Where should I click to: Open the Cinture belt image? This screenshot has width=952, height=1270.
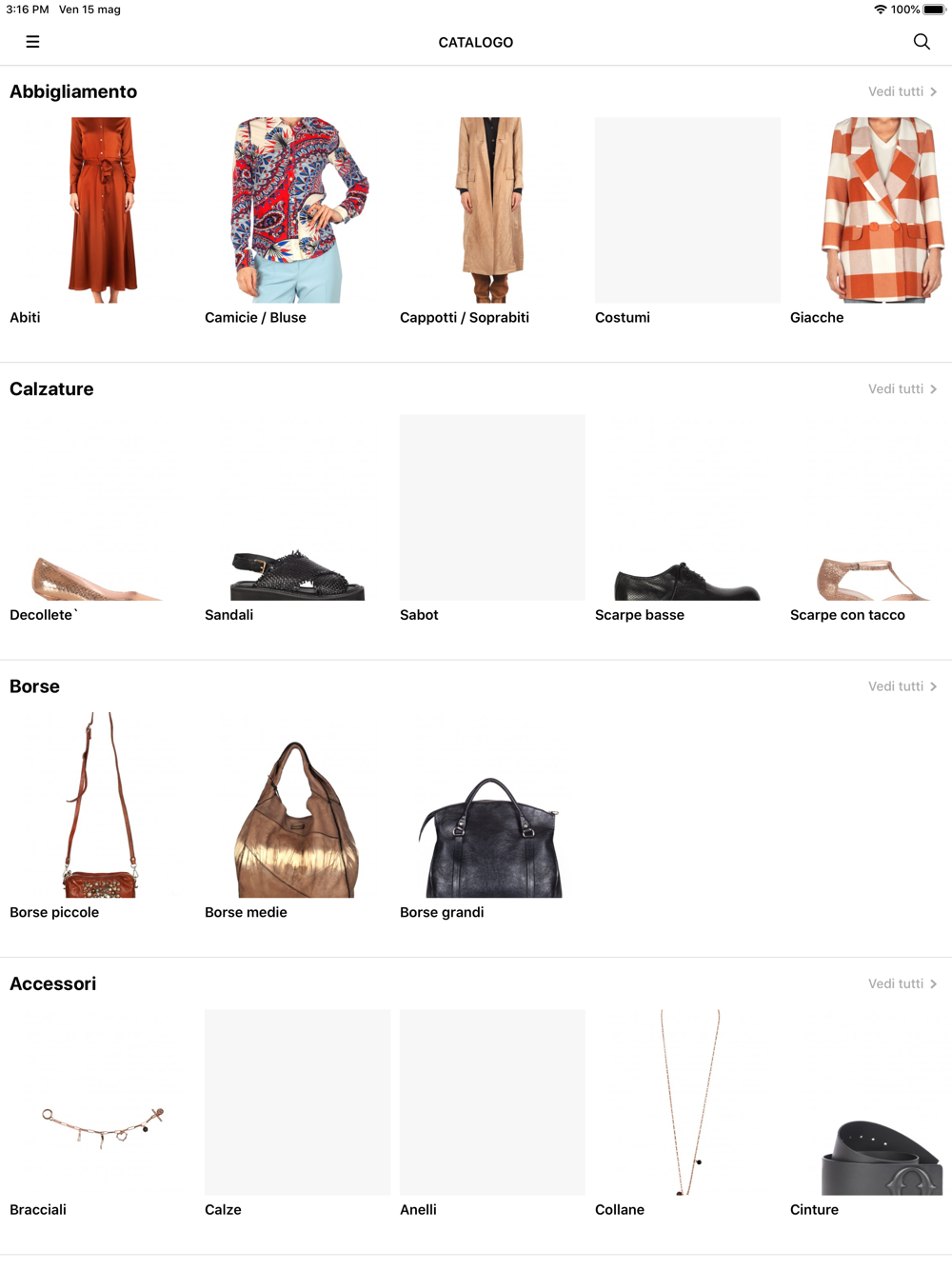[883, 1102]
